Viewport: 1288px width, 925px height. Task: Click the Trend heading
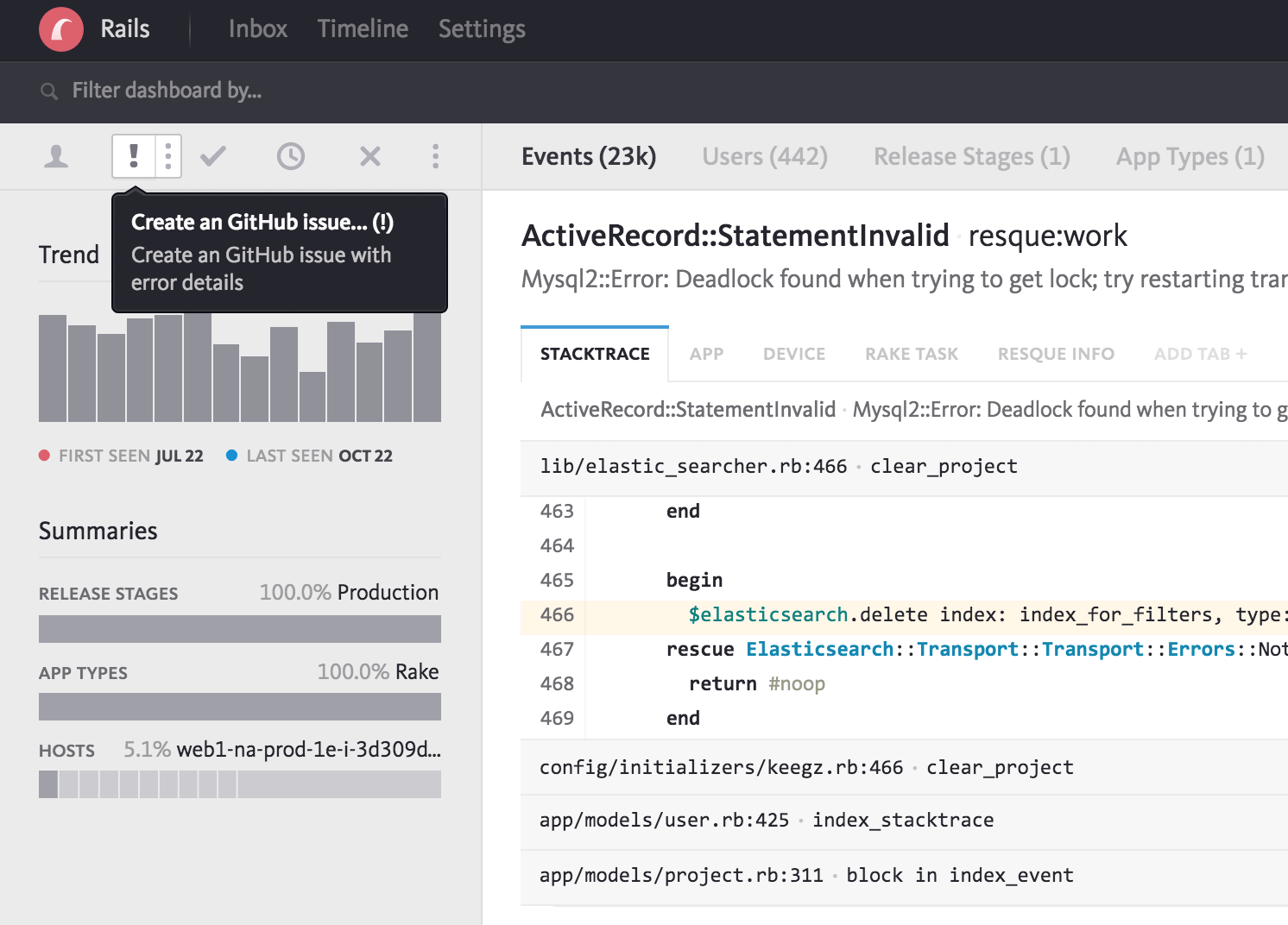tap(69, 255)
